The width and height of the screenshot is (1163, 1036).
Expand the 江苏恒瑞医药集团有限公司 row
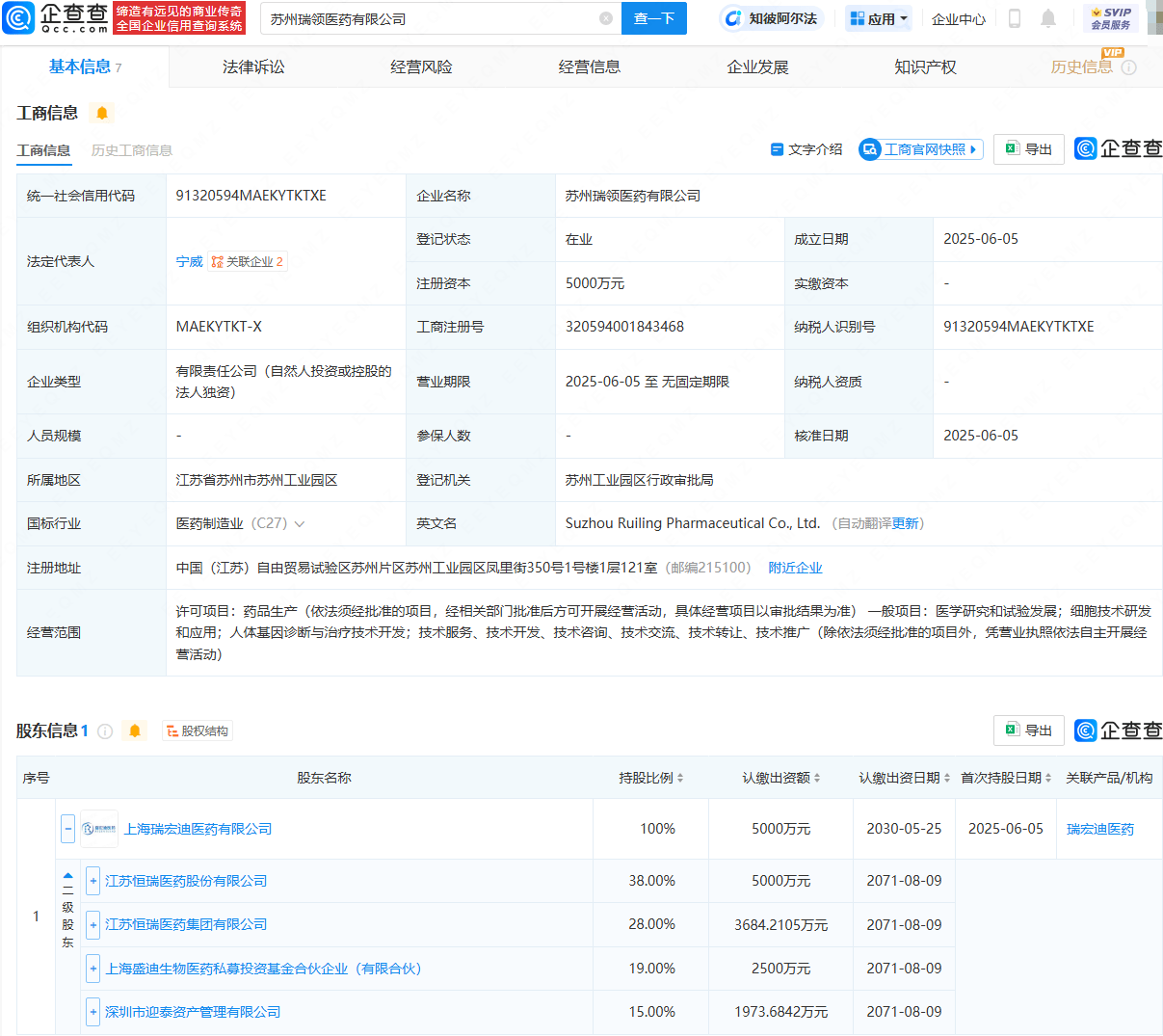[x=93, y=924]
